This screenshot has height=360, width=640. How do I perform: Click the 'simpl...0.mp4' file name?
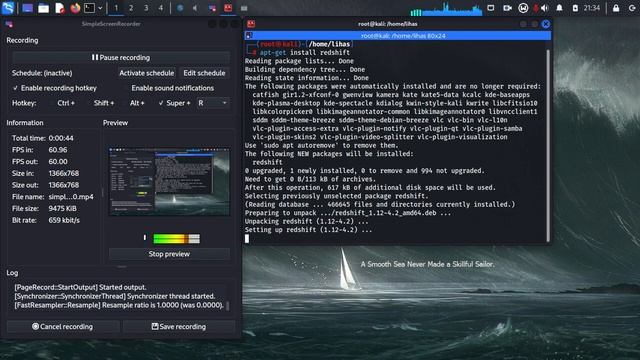click(71, 197)
